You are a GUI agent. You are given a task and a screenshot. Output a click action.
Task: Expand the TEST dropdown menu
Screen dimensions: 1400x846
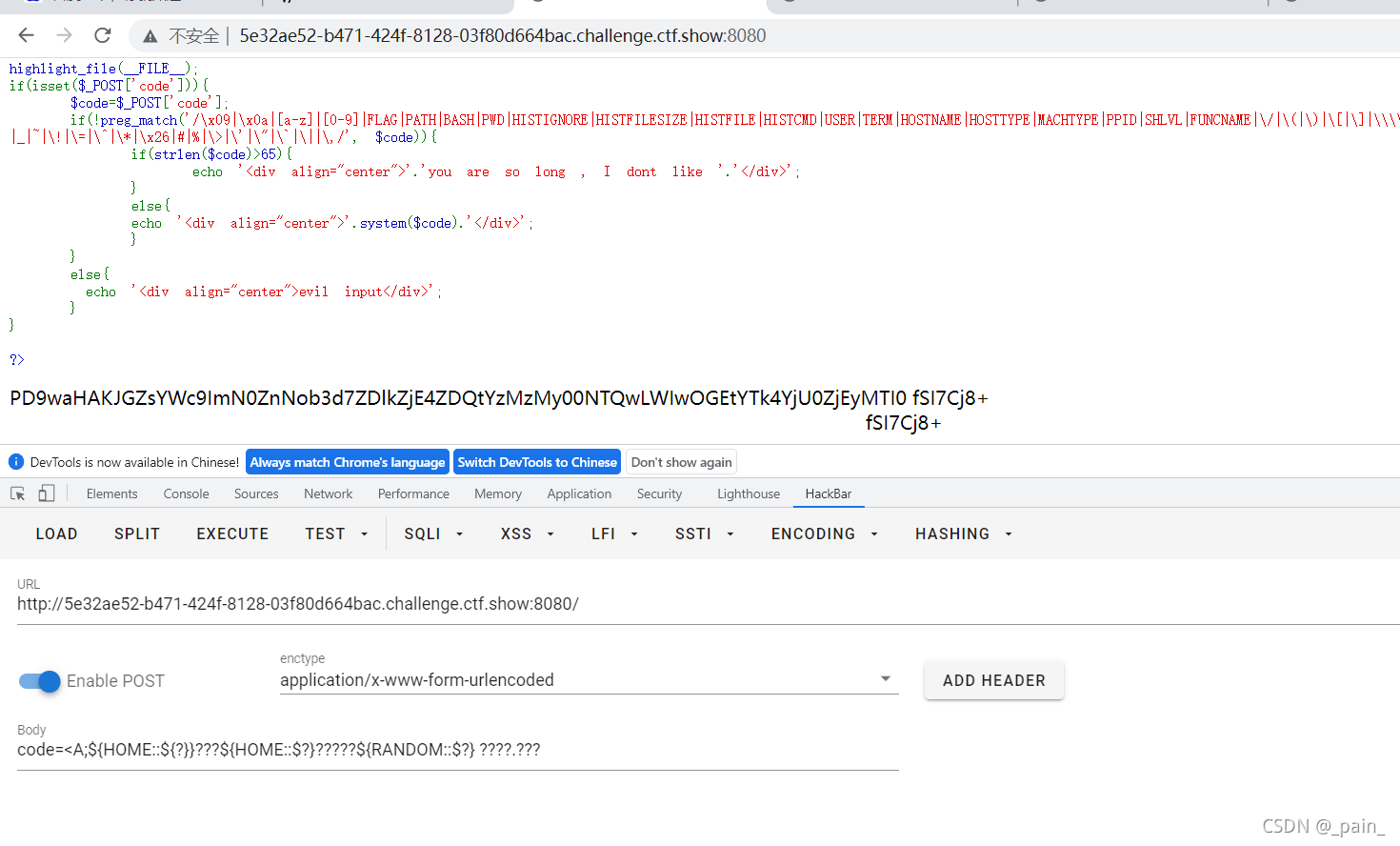point(336,534)
